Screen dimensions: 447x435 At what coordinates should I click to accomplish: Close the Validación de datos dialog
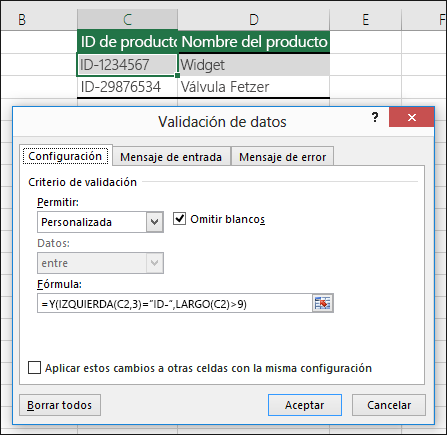coord(412,117)
